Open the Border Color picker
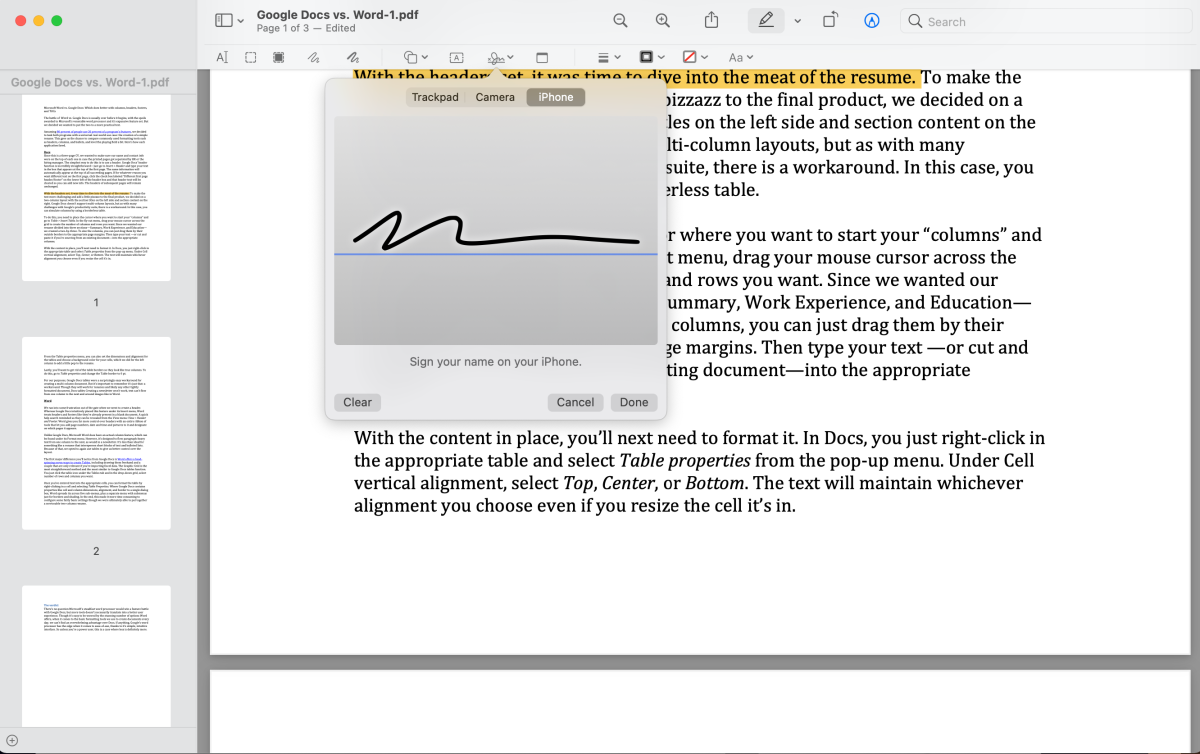The image size is (1200, 754). tap(652, 57)
